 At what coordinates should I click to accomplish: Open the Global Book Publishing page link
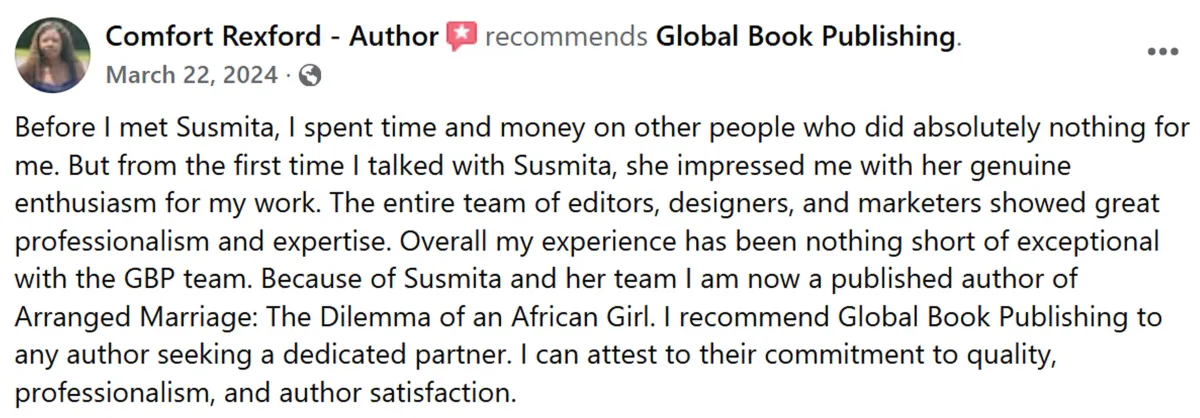(805, 37)
